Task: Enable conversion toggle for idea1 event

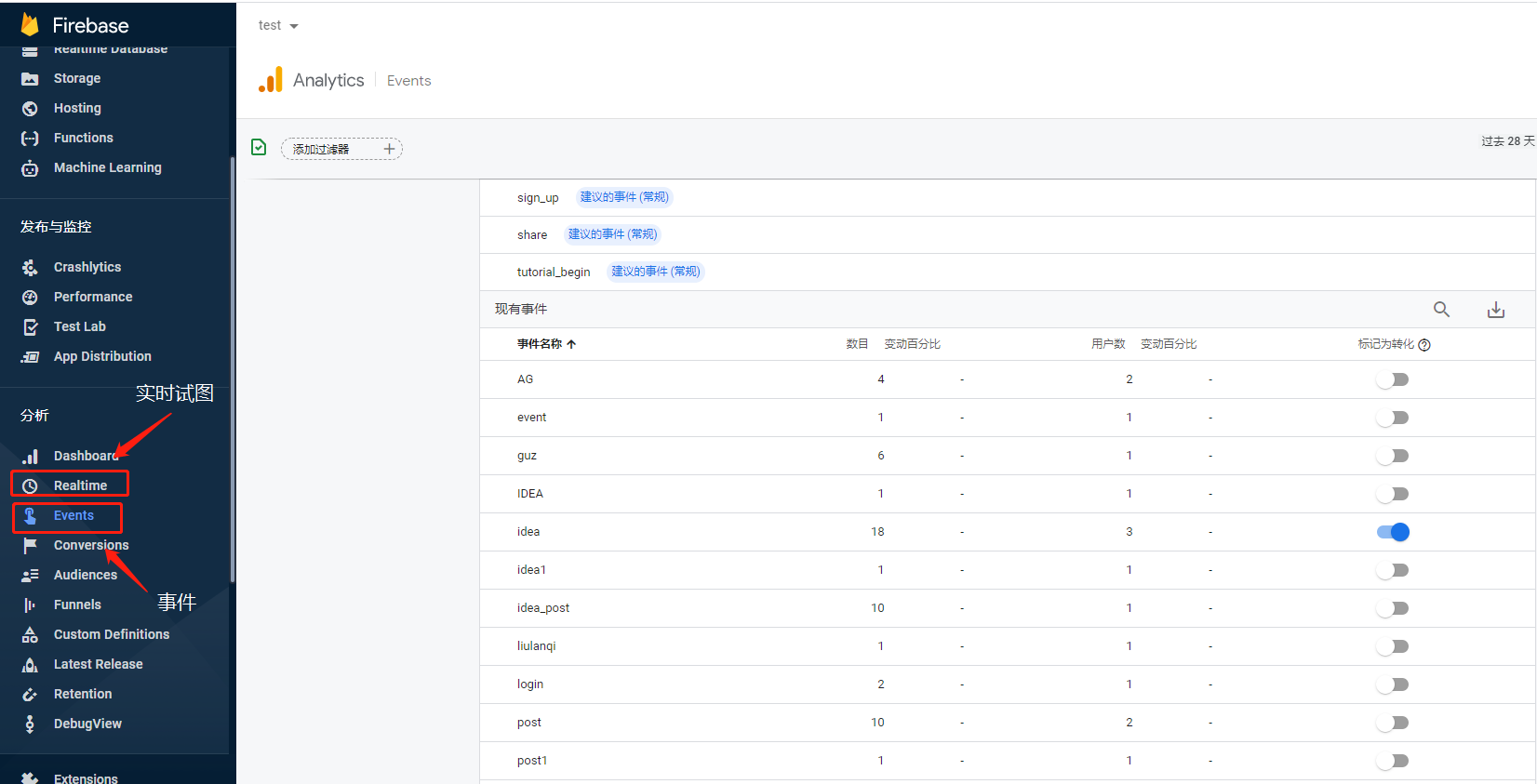Action: click(x=1393, y=570)
